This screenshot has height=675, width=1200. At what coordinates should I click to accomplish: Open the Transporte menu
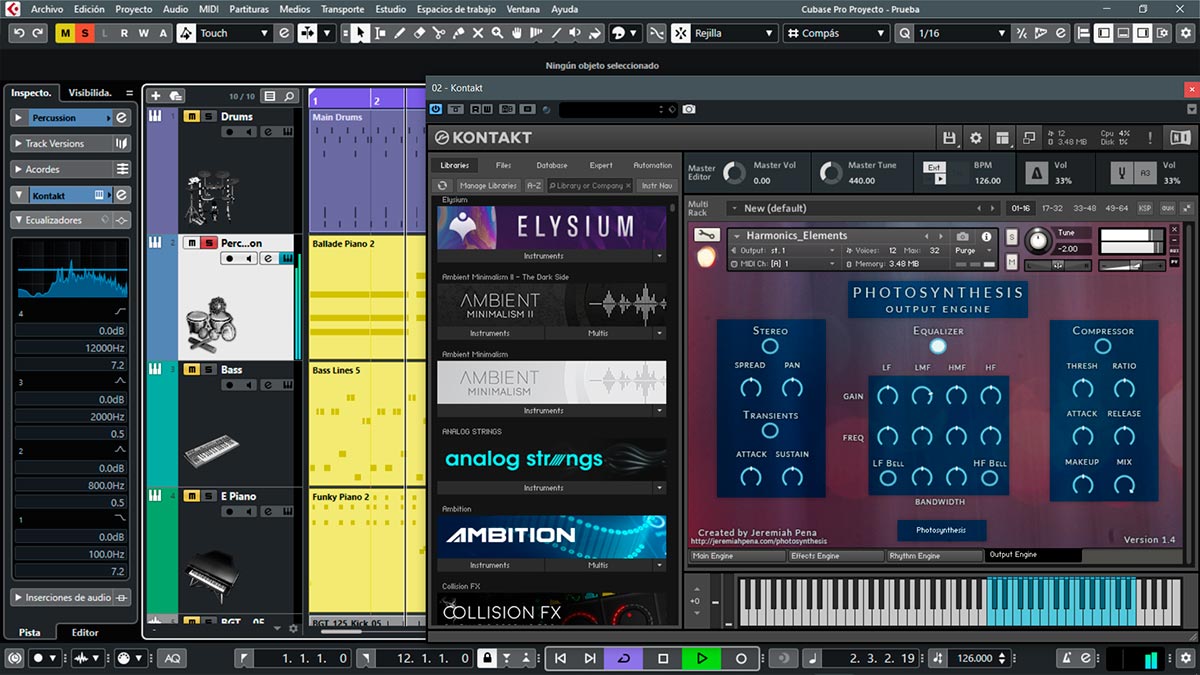click(x=343, y=9)
